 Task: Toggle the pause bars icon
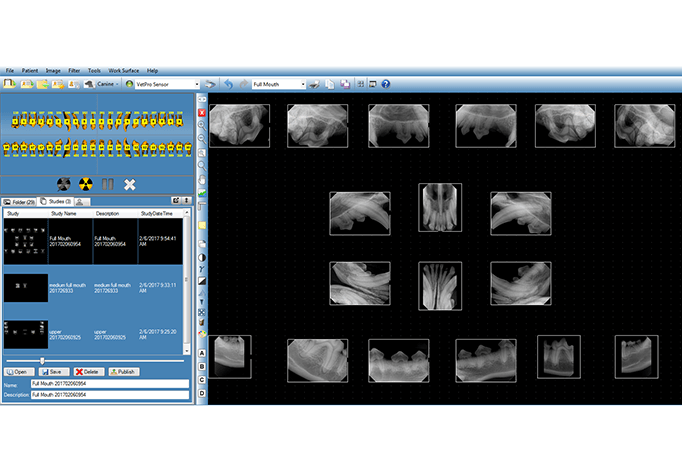point(107,184)
